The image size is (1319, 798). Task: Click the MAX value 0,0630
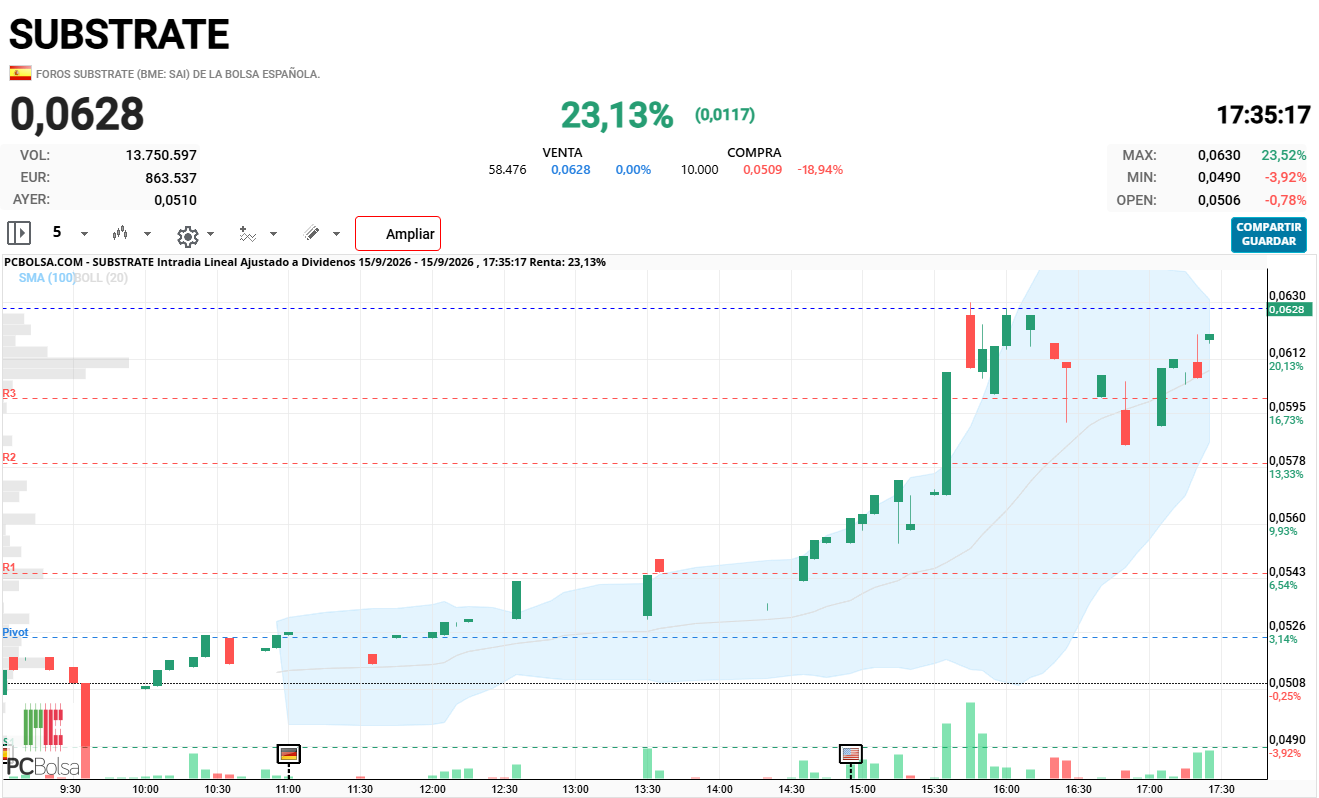point(1219,155)
